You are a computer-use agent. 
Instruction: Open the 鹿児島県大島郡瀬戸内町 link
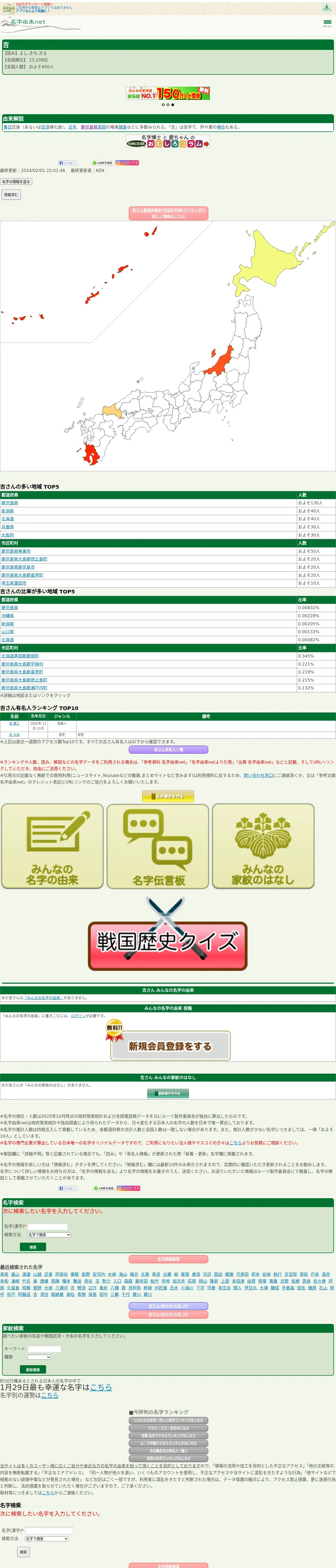[24, 688]
